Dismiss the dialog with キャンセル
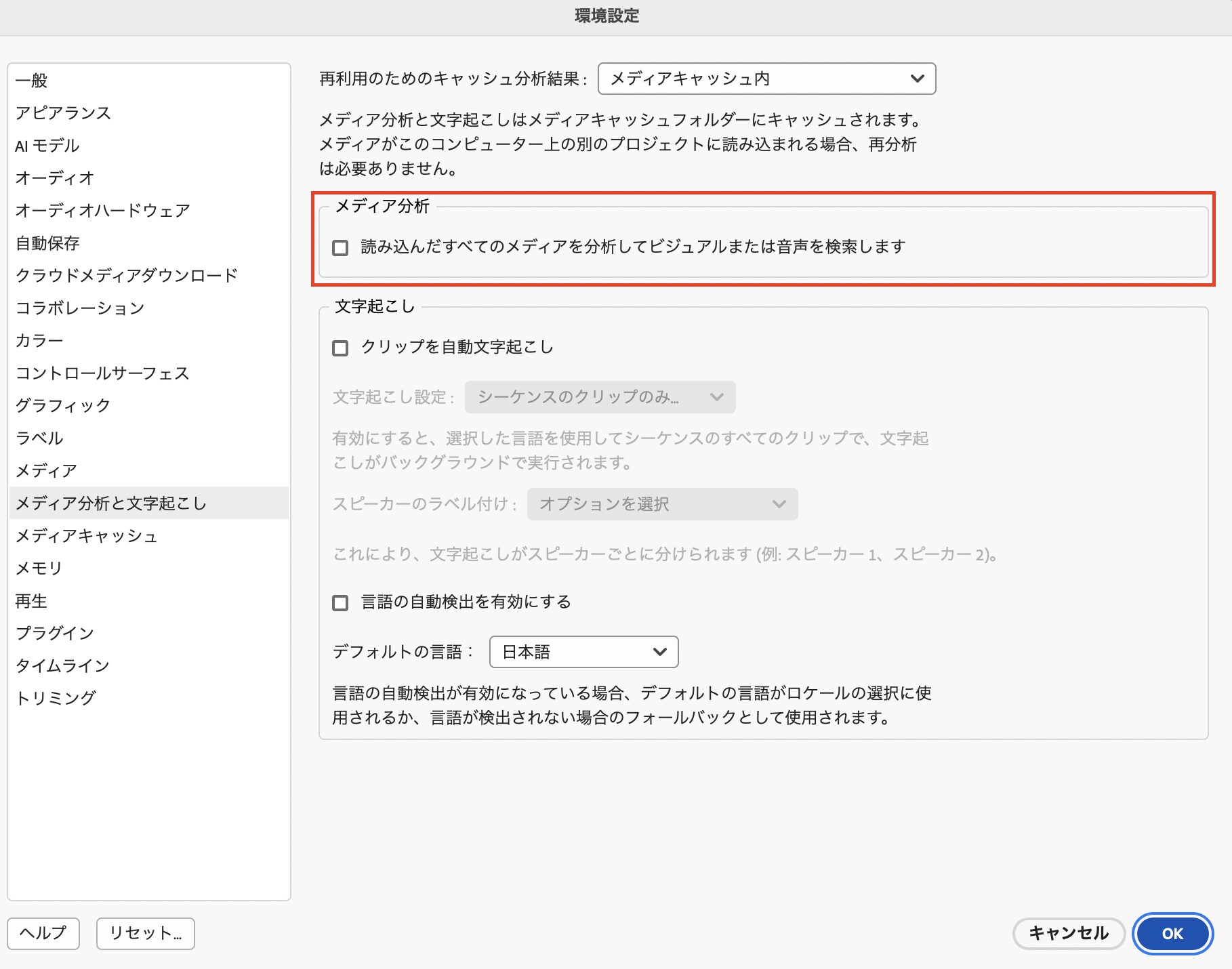 pos(1069,933)
